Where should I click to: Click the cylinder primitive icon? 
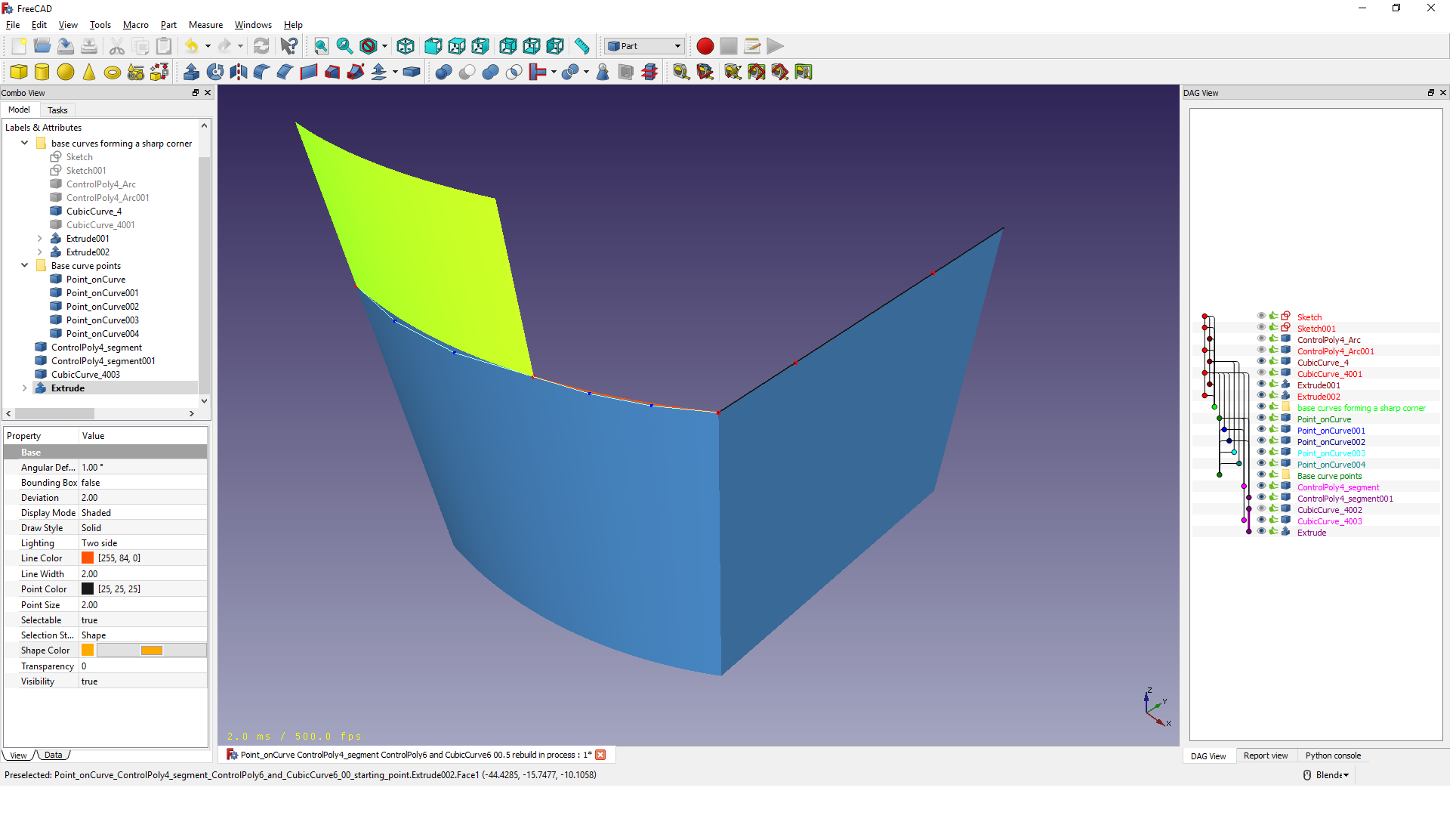42,72
